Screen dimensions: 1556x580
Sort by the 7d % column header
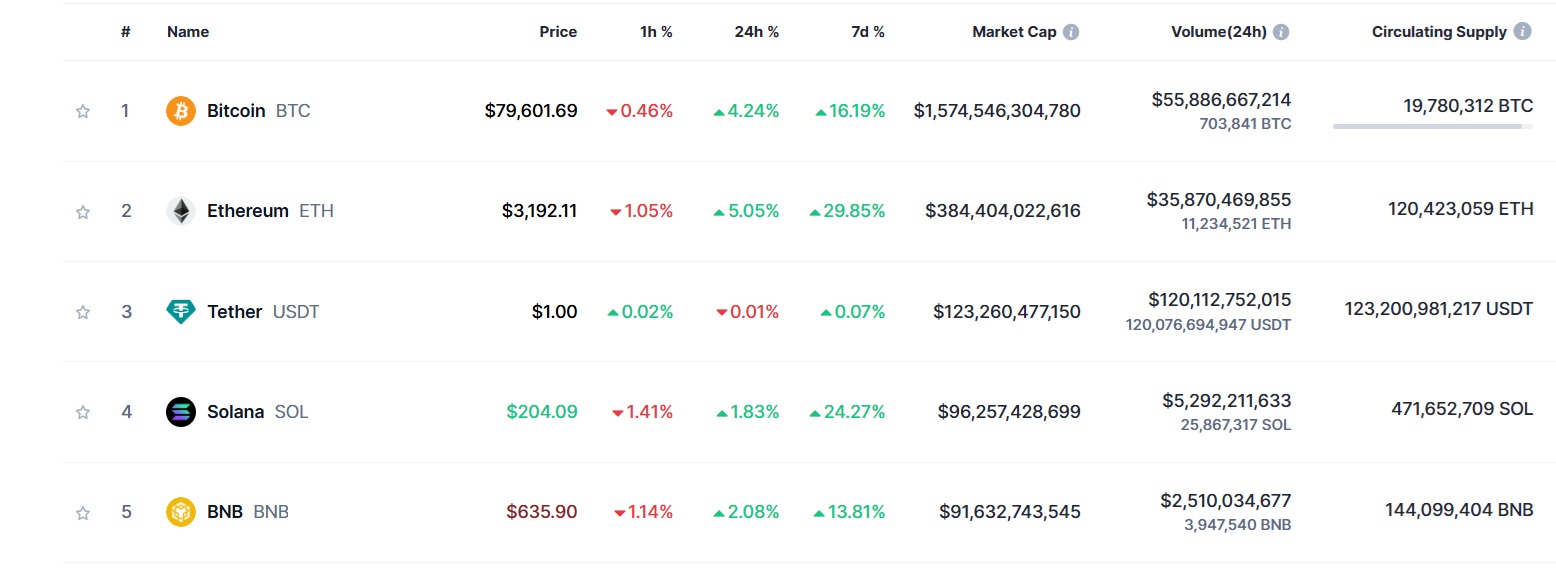(868, 32)
